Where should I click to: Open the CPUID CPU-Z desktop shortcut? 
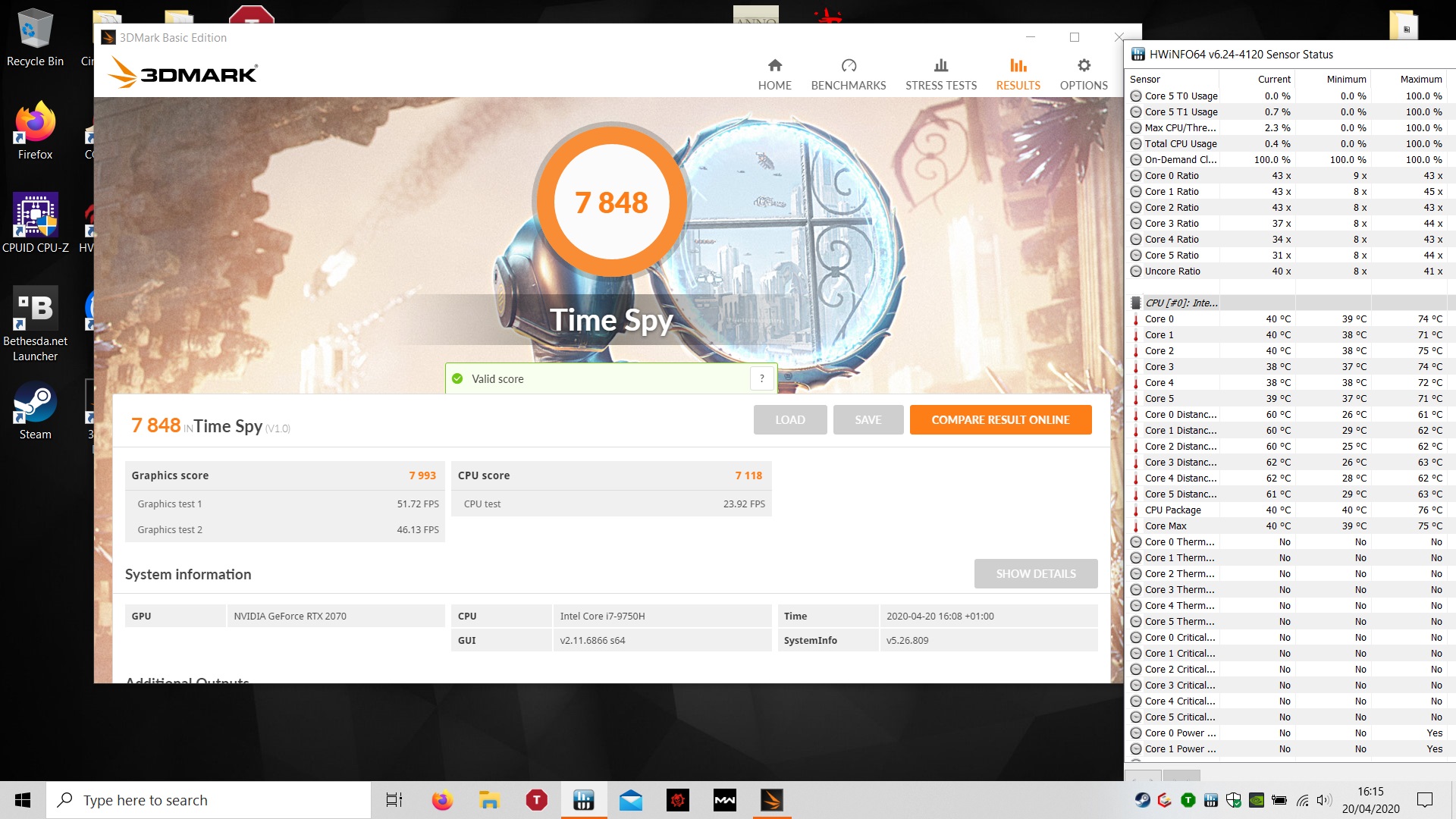pyautogui.click(x=35, y=223)
